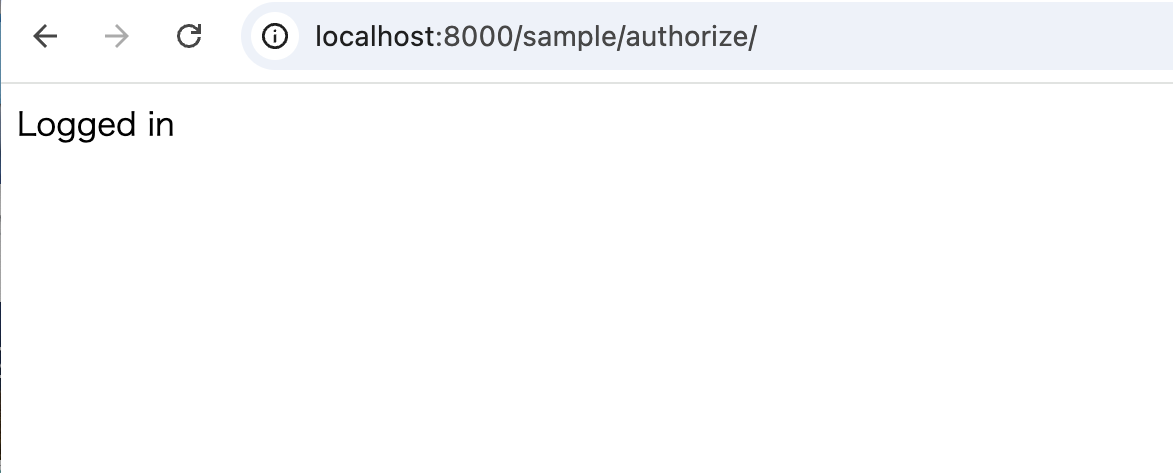Click the '/sample/authorize/' path in the URL
The image size is (1173, 473).
tap(635, 36)
